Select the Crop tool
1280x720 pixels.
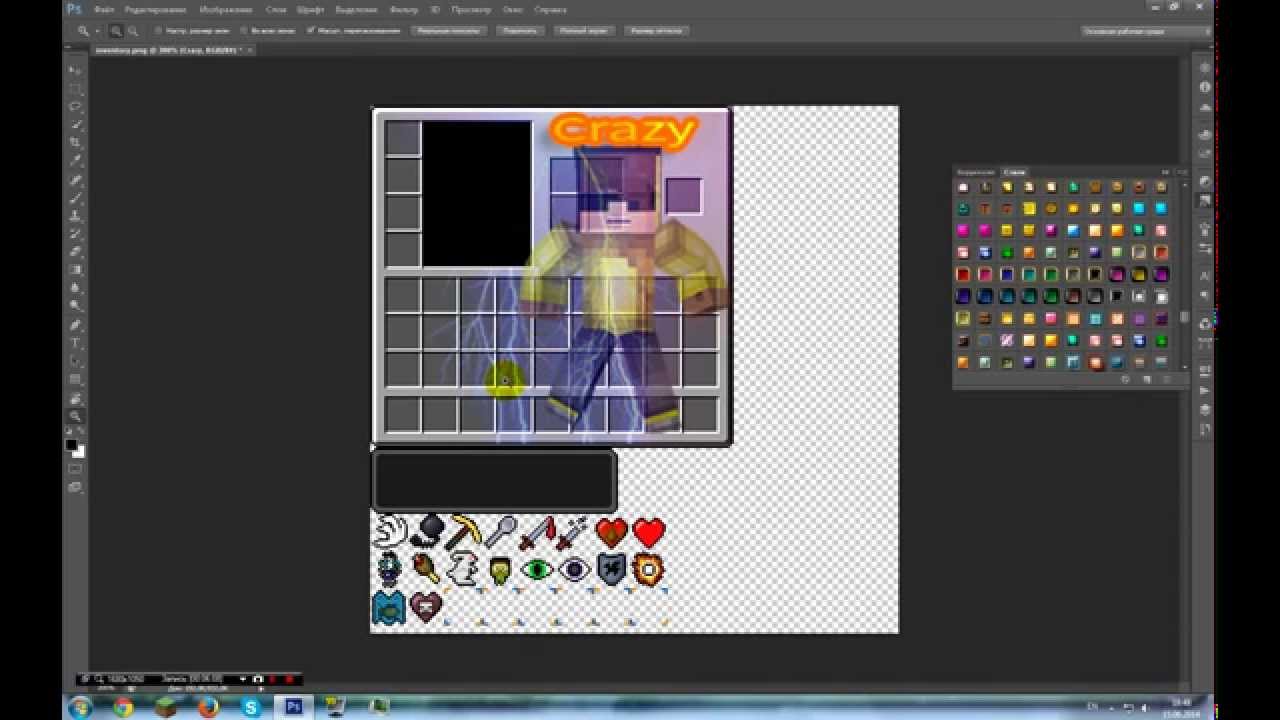(x=75, y=142)
